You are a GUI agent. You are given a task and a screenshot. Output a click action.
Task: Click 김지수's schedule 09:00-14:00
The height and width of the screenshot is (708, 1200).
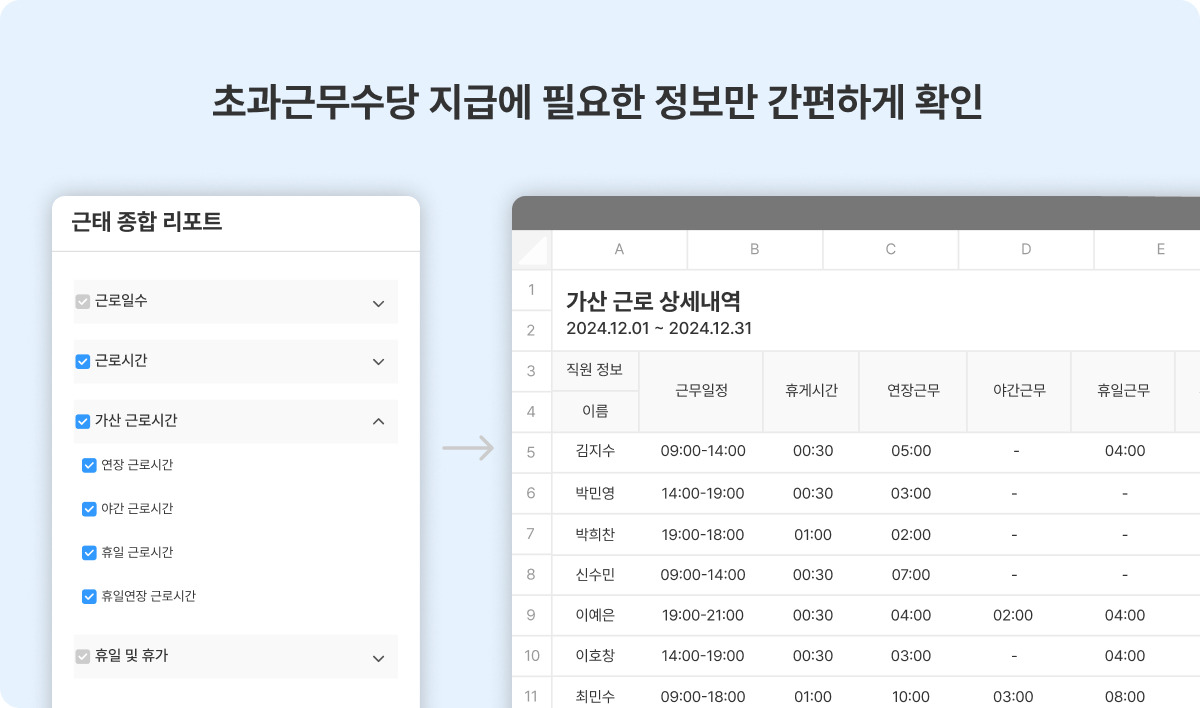coord(703,451)
